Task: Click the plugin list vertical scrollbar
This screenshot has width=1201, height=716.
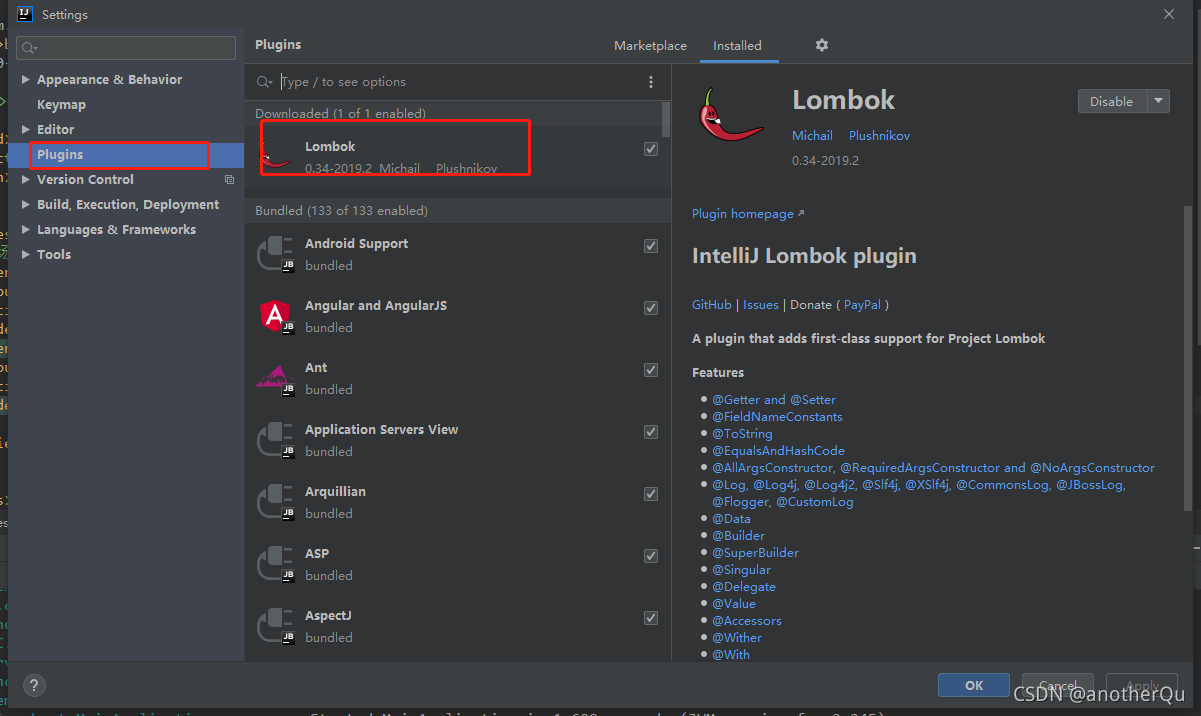Action: click(667, 120)
